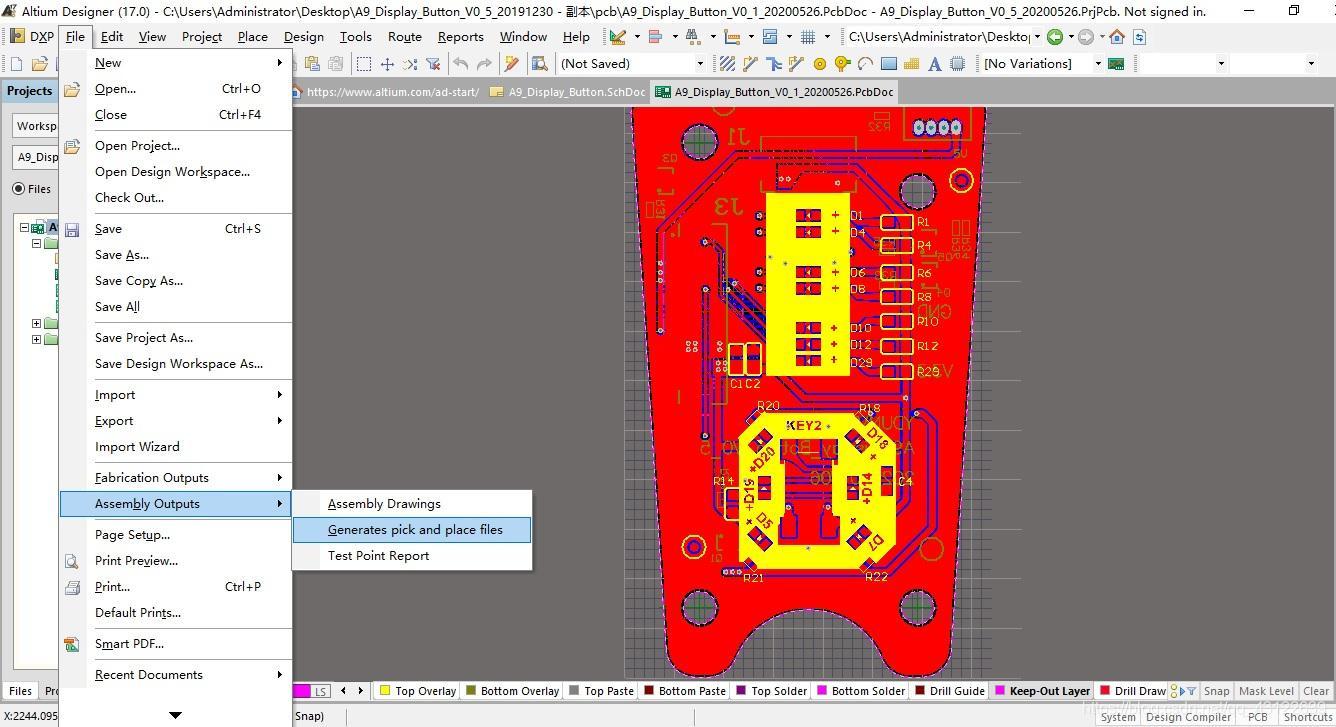Expand the Fabrication Outputs submenu
The image size is (1336, 727).
point(176,478)
